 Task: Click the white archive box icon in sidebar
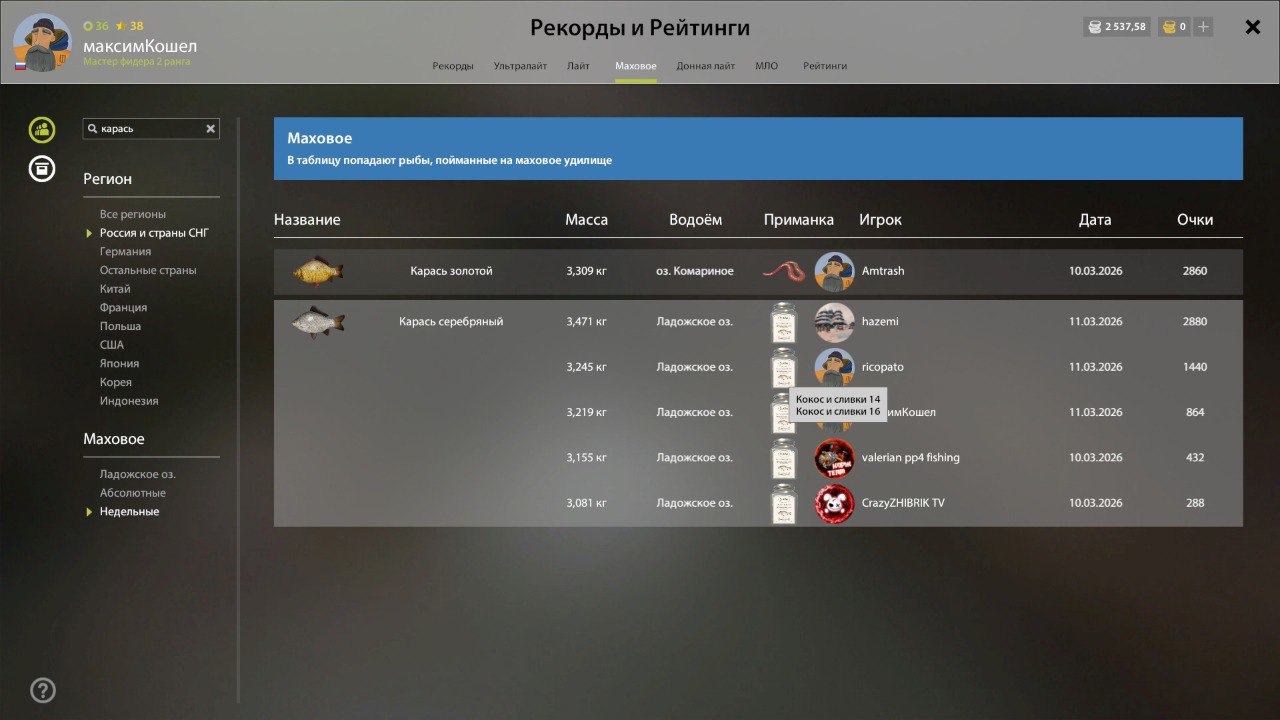(x=42, y=169)
